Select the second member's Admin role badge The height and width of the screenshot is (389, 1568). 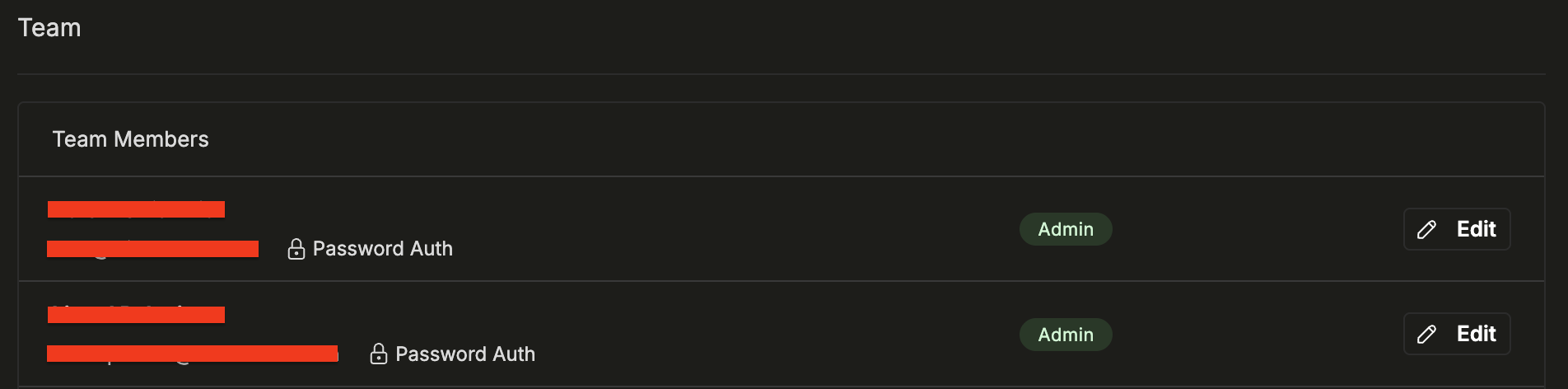coord(1066,335)
